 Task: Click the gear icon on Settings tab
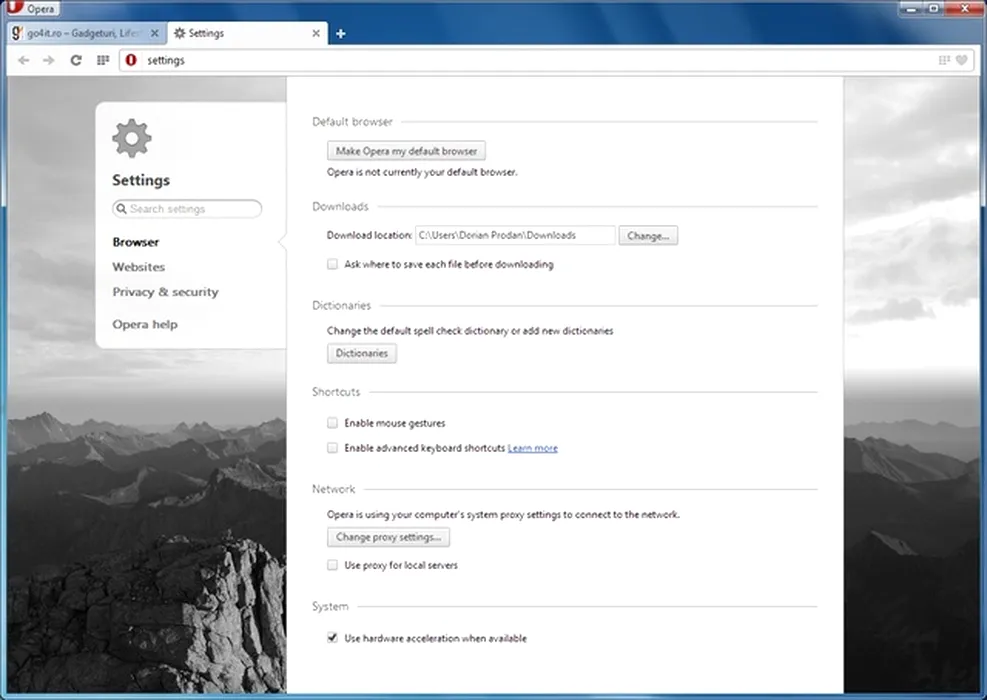pos(179,33)
